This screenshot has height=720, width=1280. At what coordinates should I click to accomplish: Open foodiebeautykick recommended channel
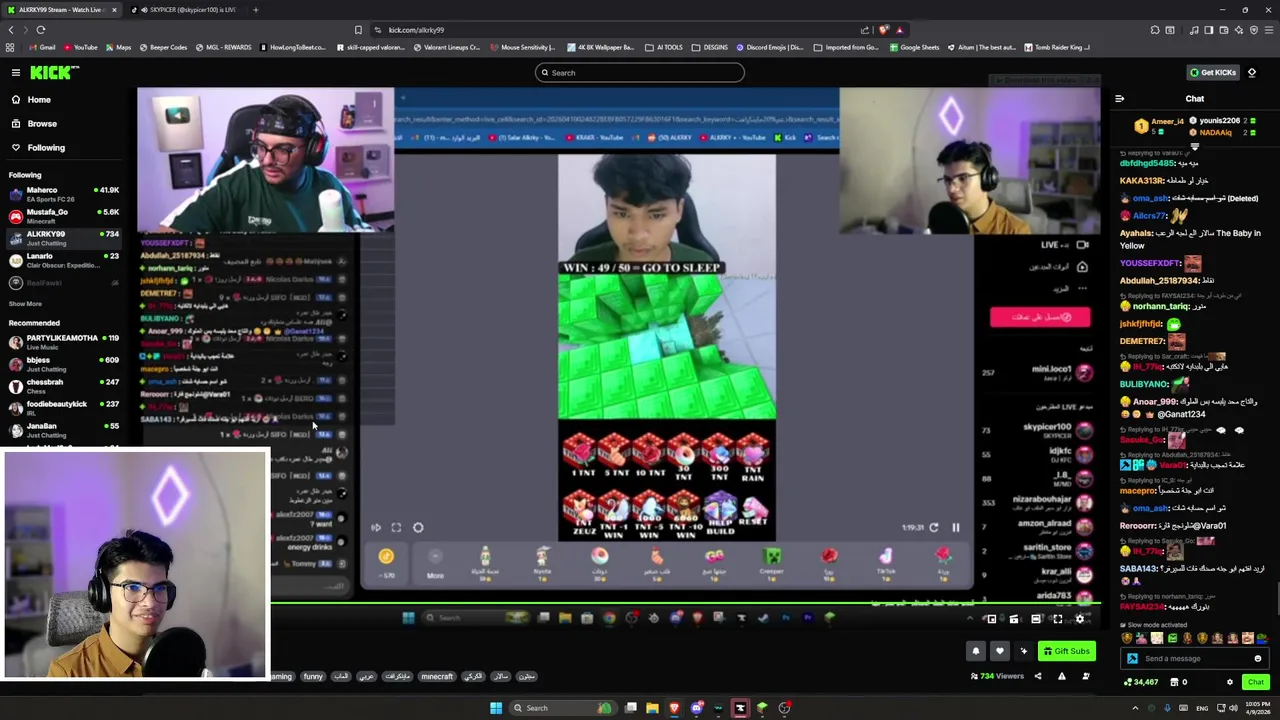pyautogui.click(x=64, y=408)
